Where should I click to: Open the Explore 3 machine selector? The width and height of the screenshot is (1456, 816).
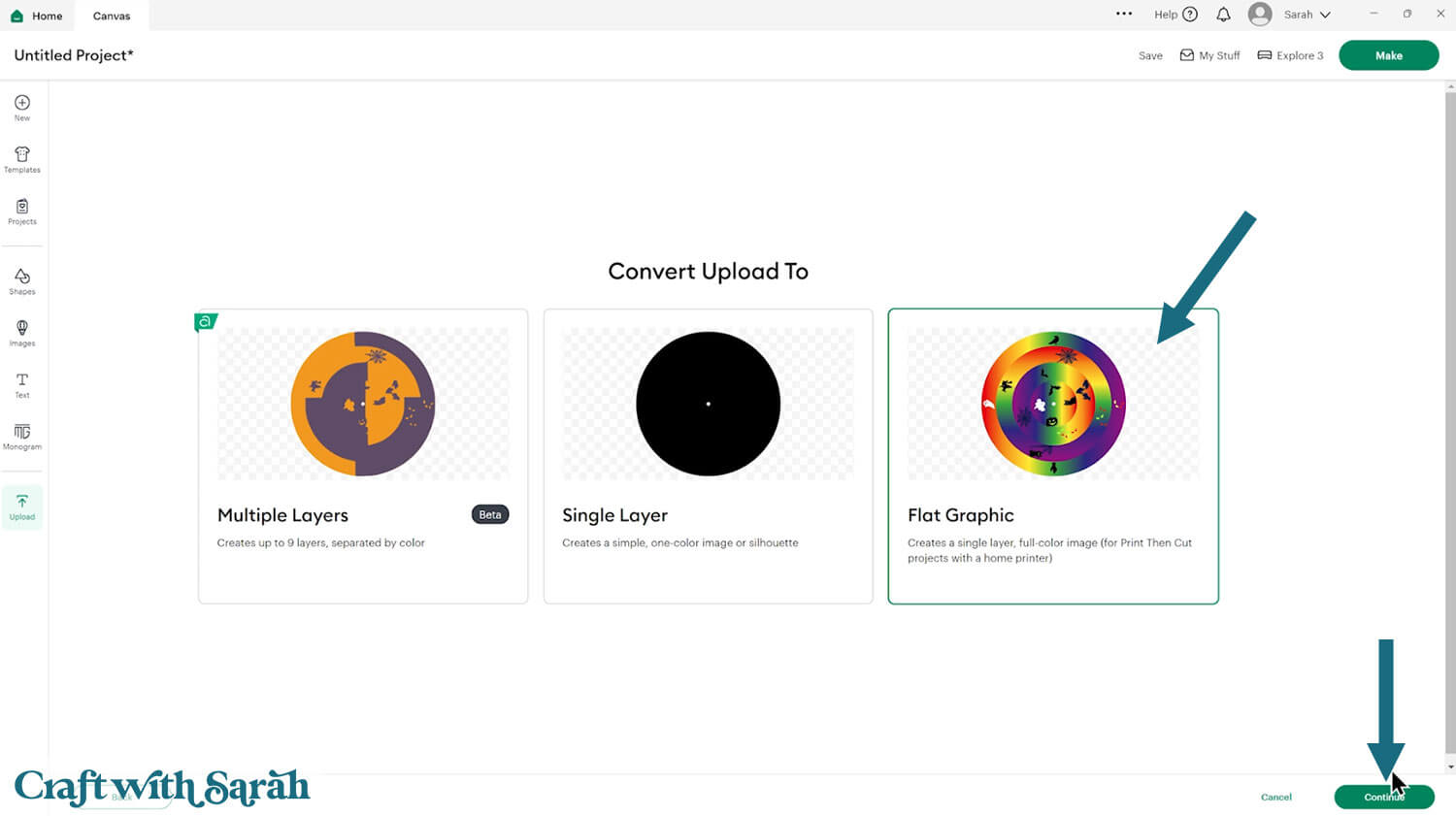[1290, 55]
